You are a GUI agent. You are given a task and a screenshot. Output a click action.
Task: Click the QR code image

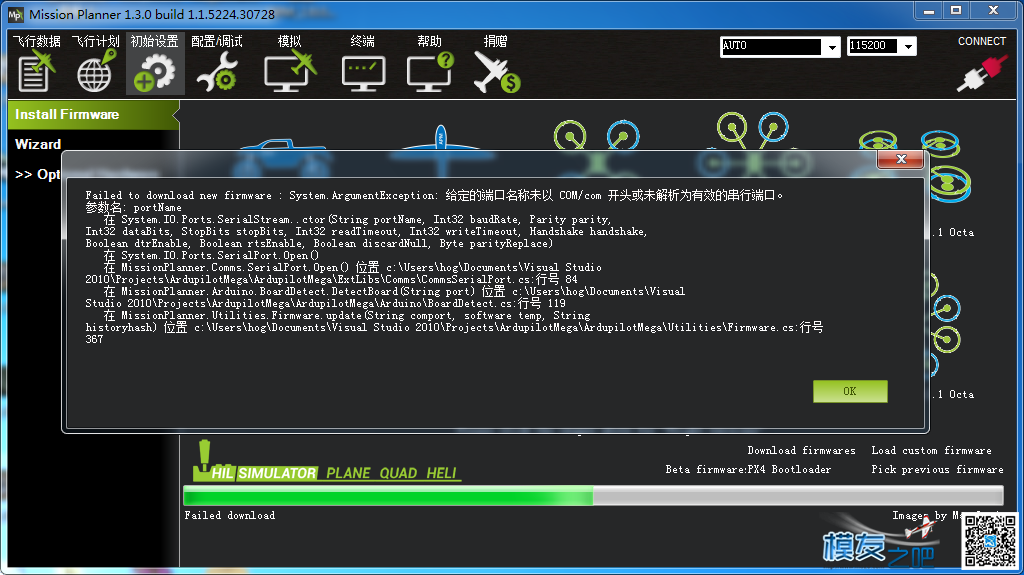point(990,540)
